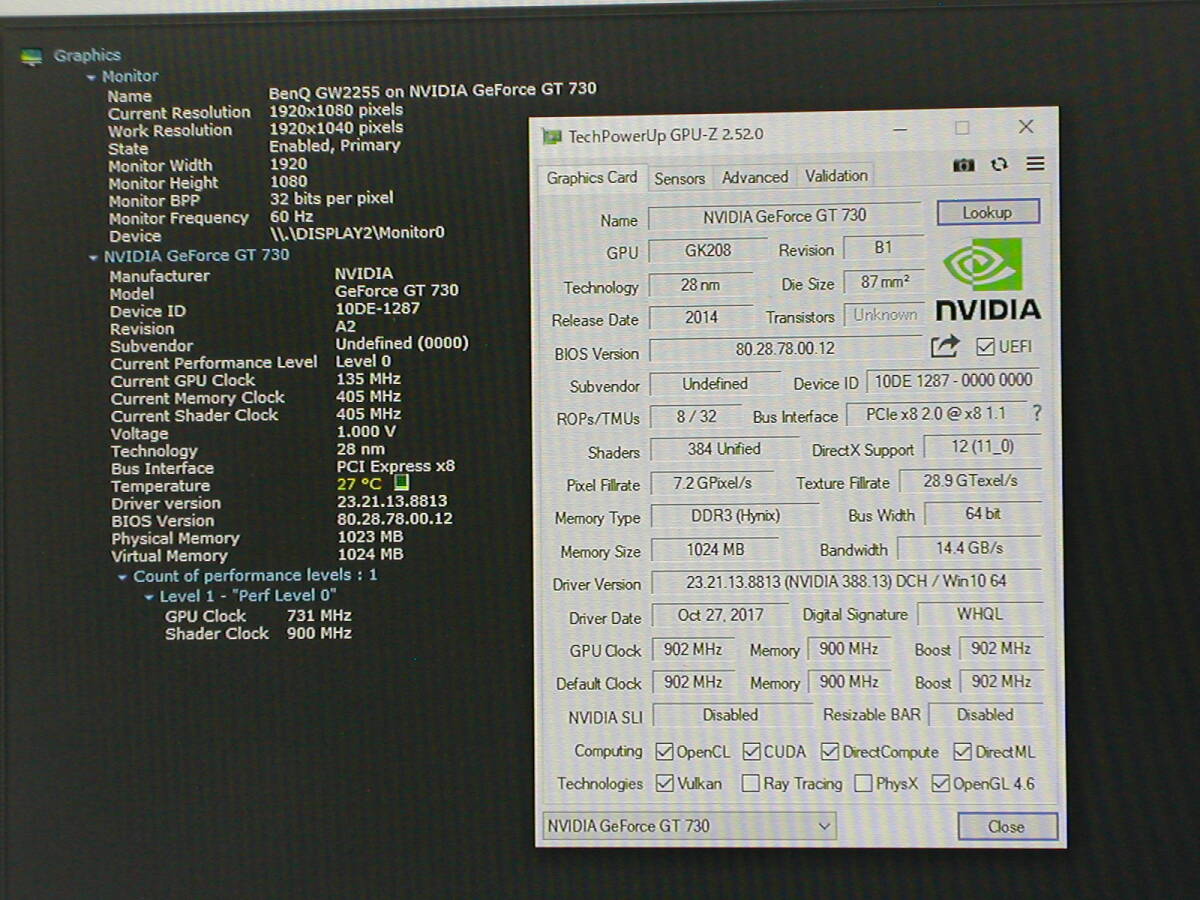1200x900 pixels.
Task: Switch to the Sensors tab
Action: click(x=680, y=179)
